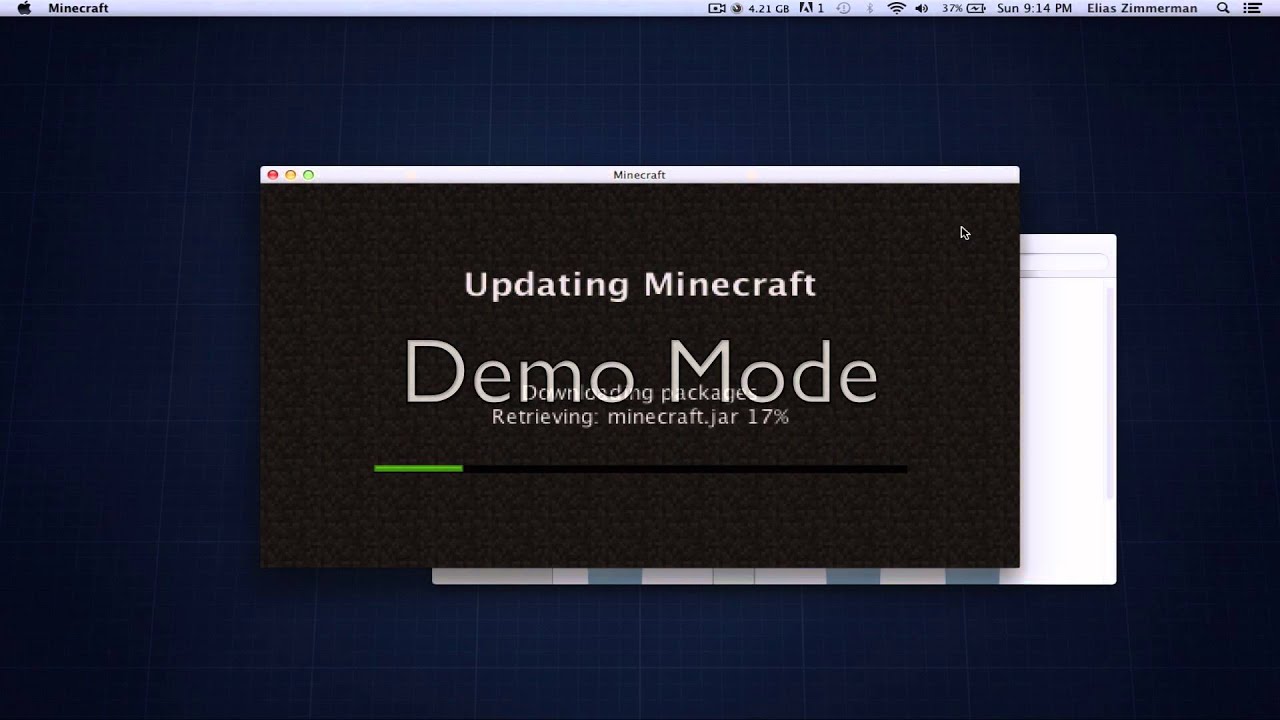
Task: Click the green download progress bar
Action: (418, 468)
